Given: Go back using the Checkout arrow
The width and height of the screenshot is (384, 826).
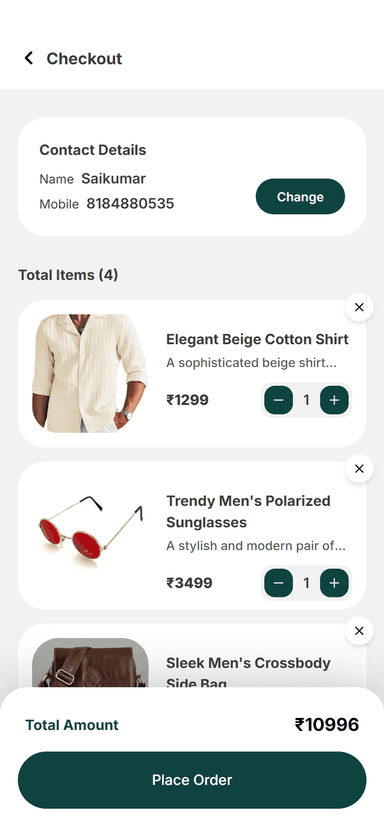Looking at the screenshot, I should (28, 58).
